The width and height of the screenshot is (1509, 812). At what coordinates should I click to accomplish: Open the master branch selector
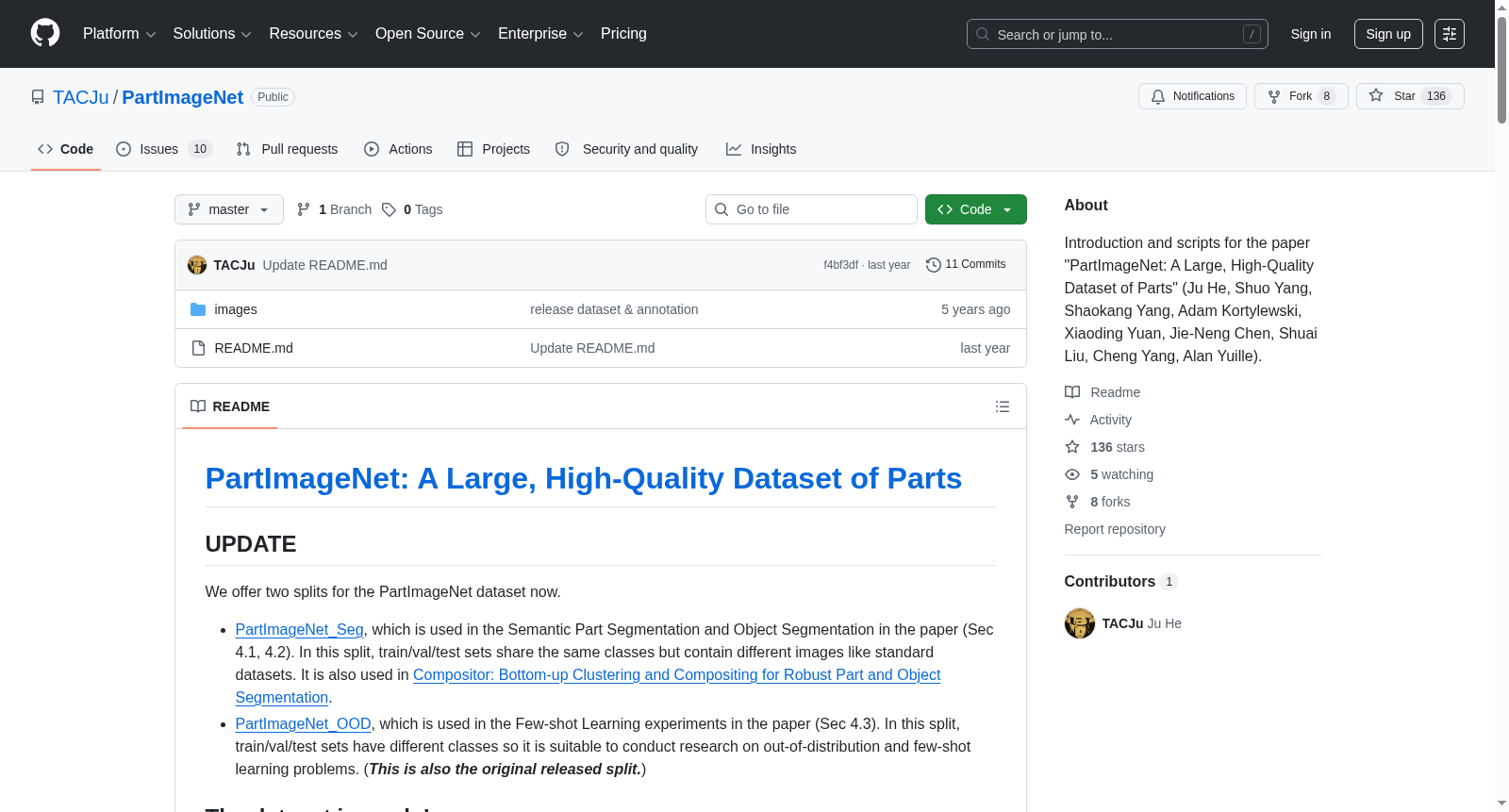click(x=229, y=209)
